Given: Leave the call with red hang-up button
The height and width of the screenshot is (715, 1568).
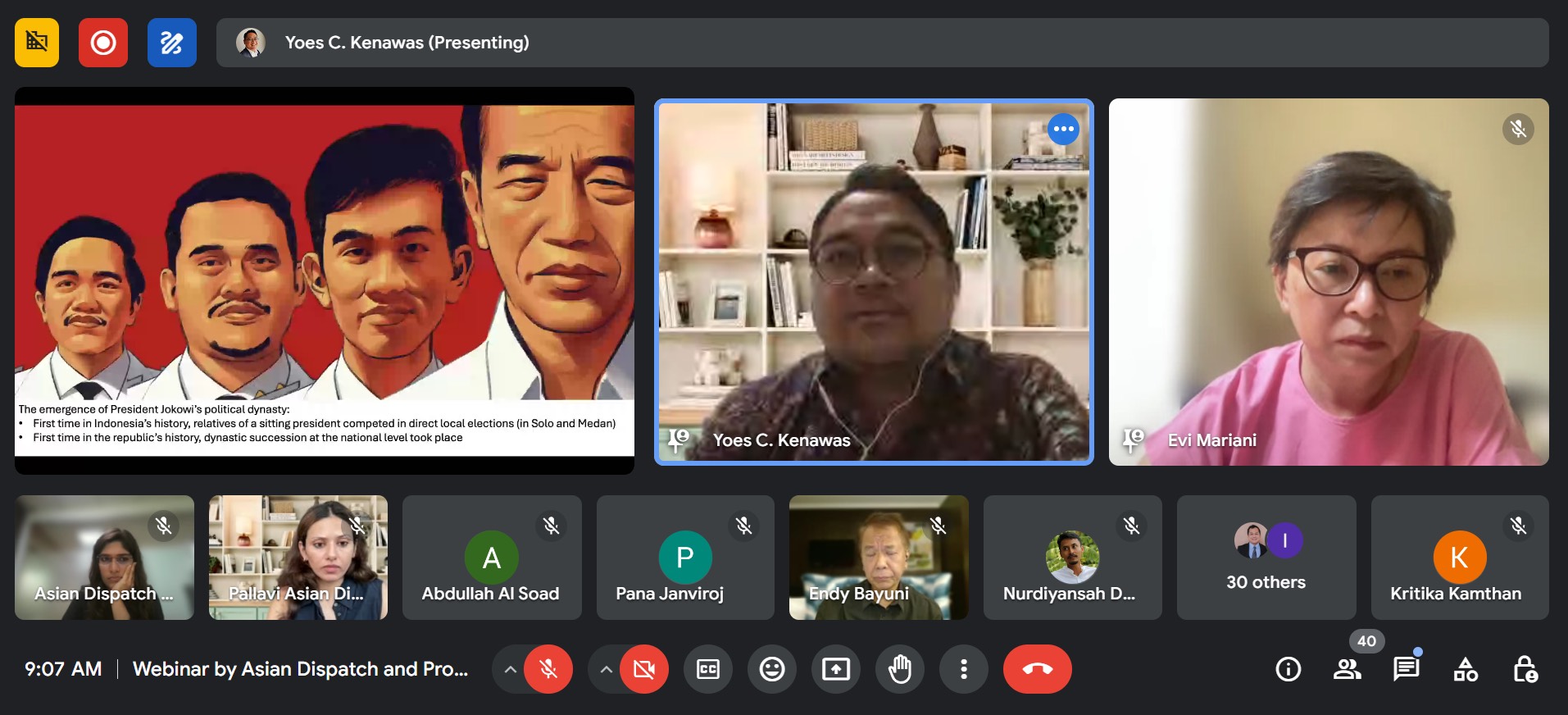Looking at the screenshot, I should click(1037, 669).
